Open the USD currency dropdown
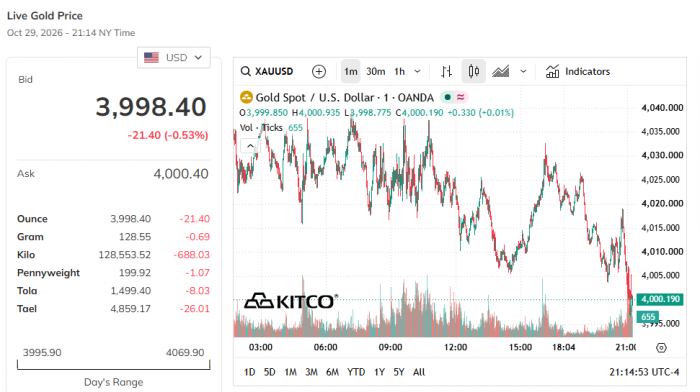Screen dimensions: 700x392 pyautogui.click(x=174, y=58)
